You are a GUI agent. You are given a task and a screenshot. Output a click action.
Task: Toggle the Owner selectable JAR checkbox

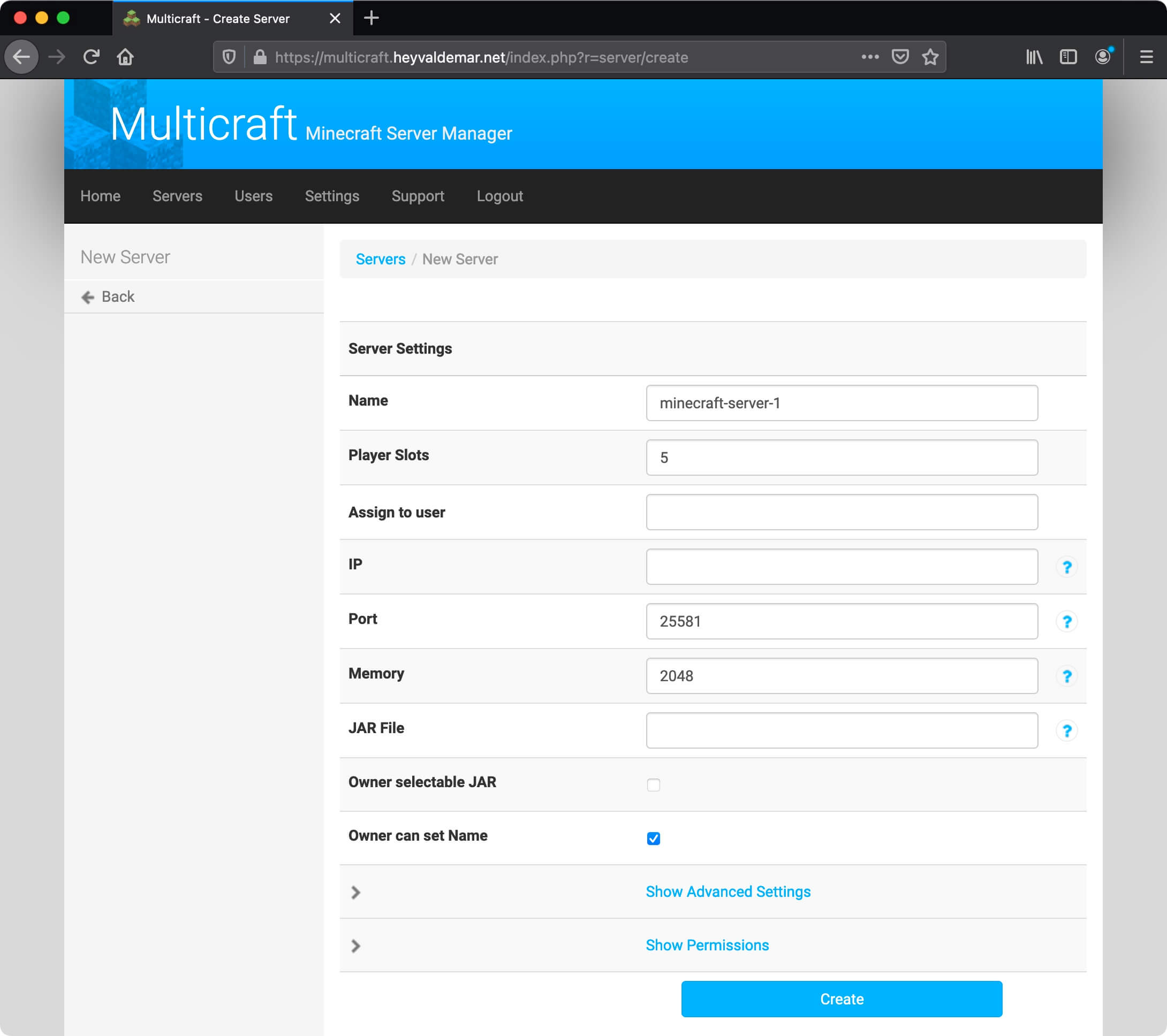click(x=654, y=785)
